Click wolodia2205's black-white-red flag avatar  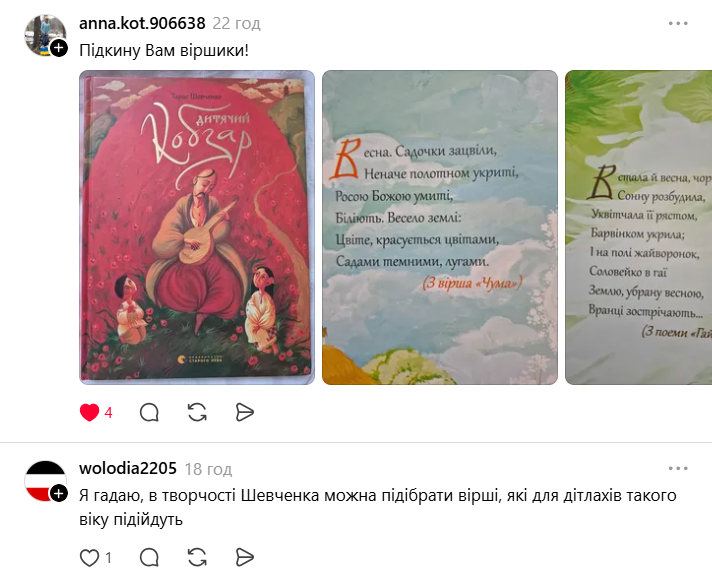pyautogui.click(x=45, y=481)
